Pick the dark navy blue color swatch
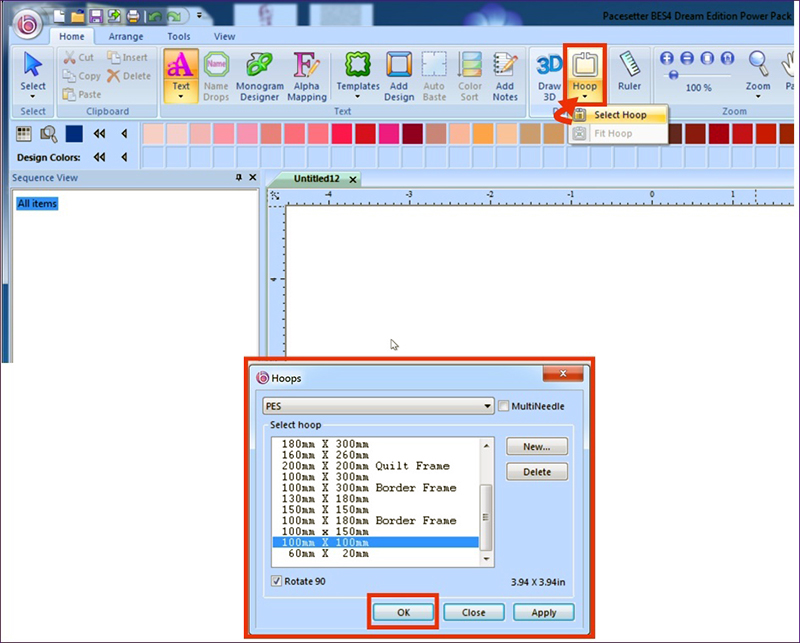This screenshot has height=643, width=800. pyautogui.click(x=74, y=133)
